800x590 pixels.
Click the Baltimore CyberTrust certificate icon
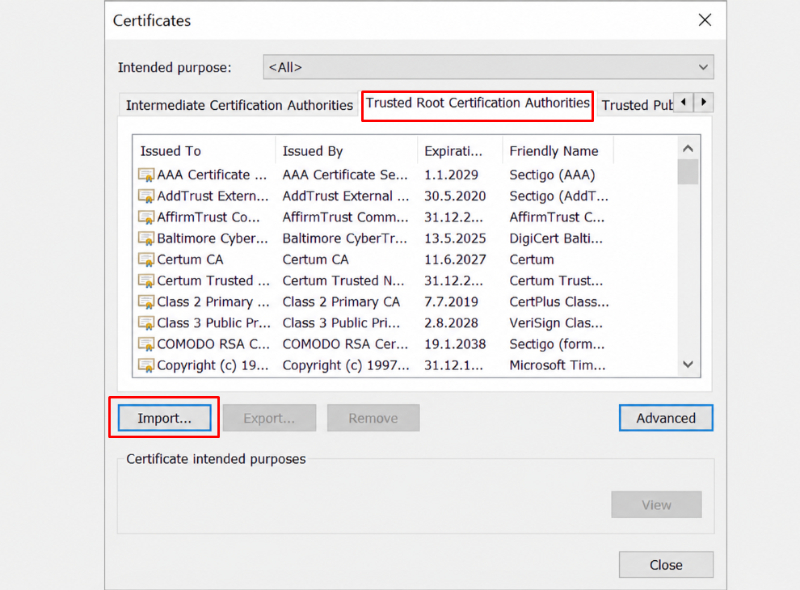click(x=146, y=239)
